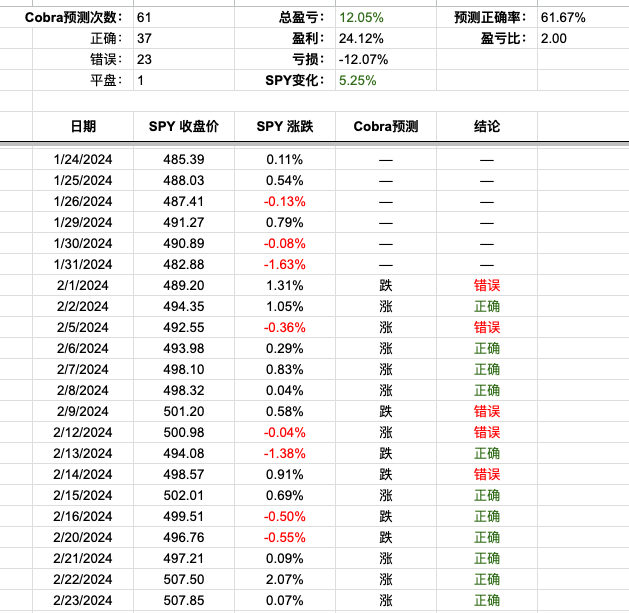629x613 pixels.
Task: Select closing price 494.08
Action: click(x=184, y=453)
